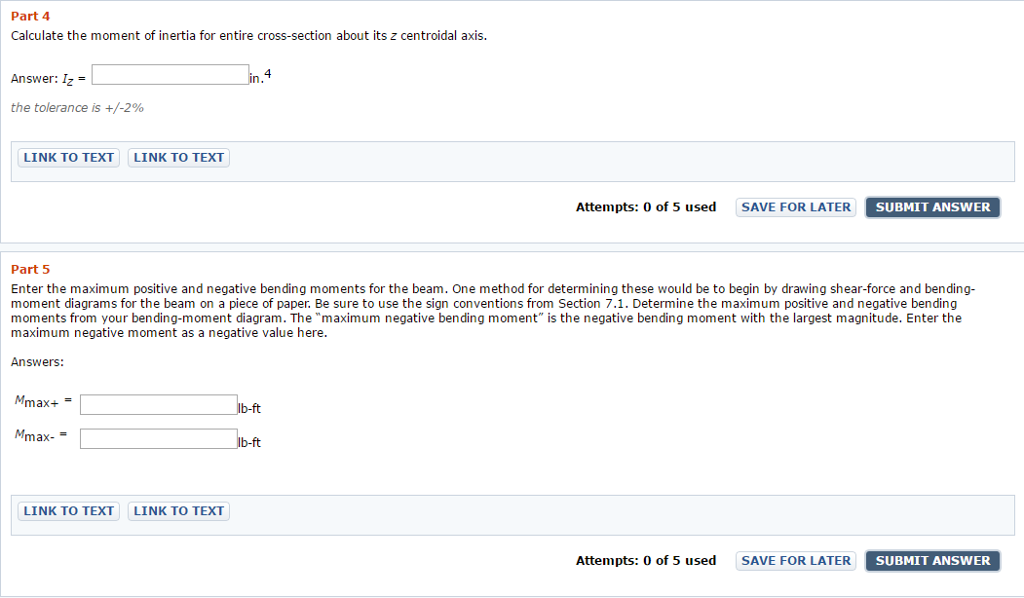The image size is (1024, 598).
Task: Submit the answer for Part 5
Action: (x=932, y=560)
